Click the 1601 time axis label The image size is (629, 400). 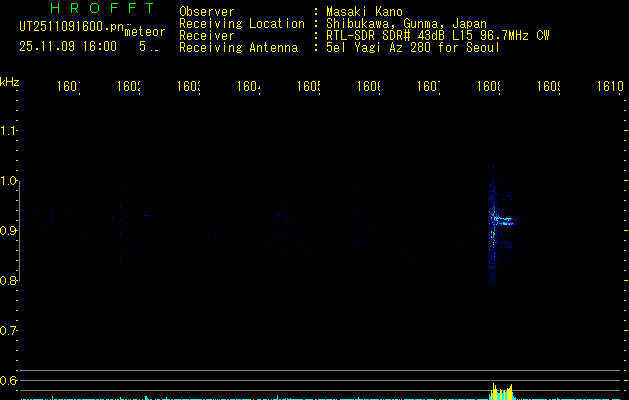68,86
